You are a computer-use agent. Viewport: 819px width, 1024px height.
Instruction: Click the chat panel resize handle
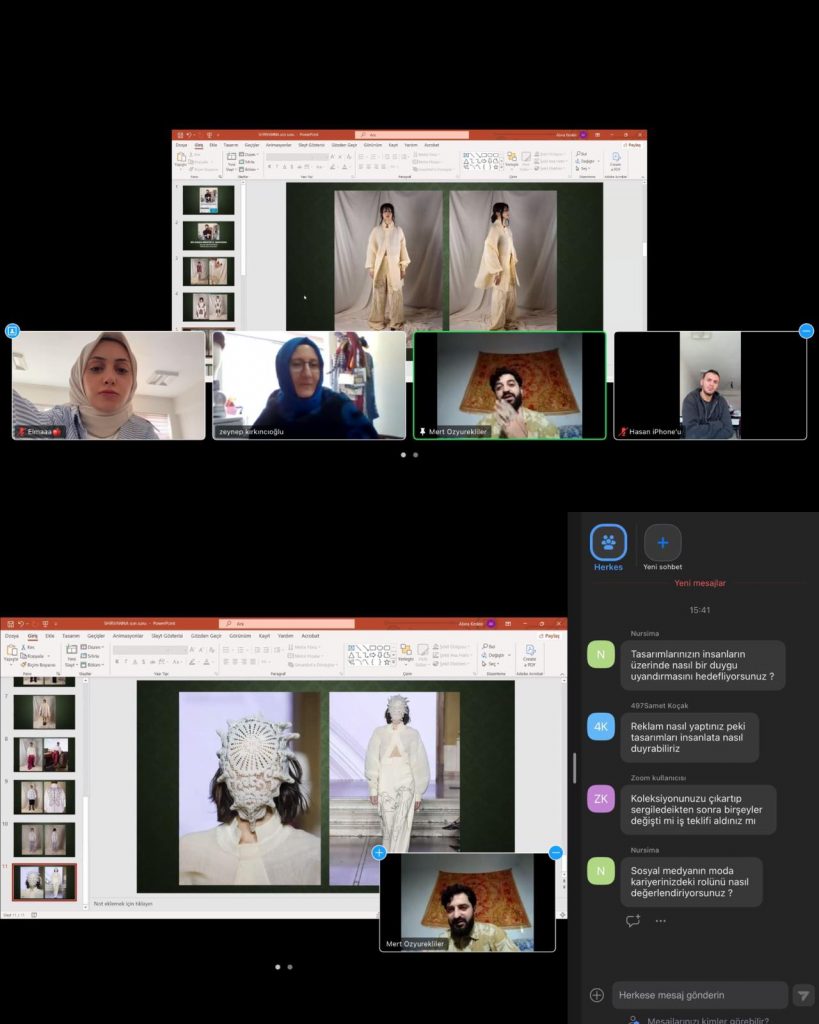[574, 768]
